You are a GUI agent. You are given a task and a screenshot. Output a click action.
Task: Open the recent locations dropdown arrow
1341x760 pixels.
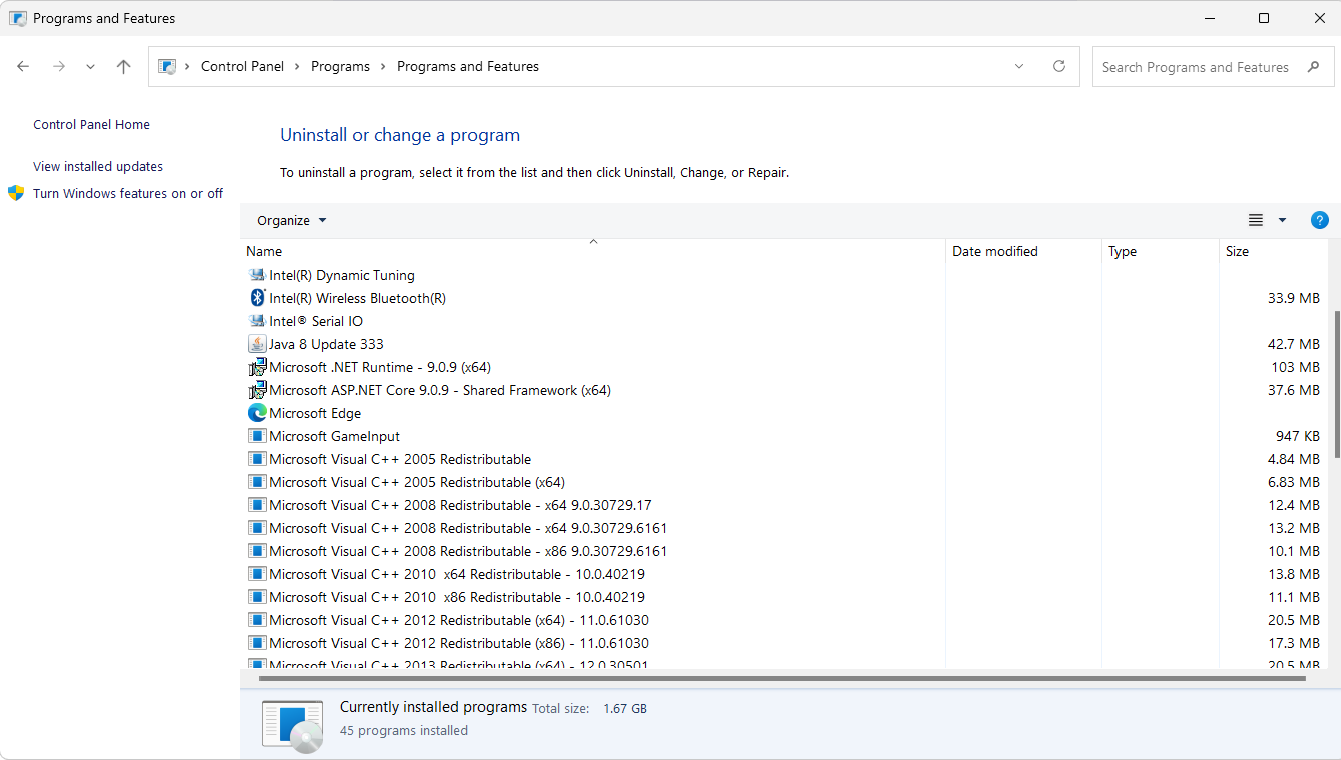pos(90,67)
